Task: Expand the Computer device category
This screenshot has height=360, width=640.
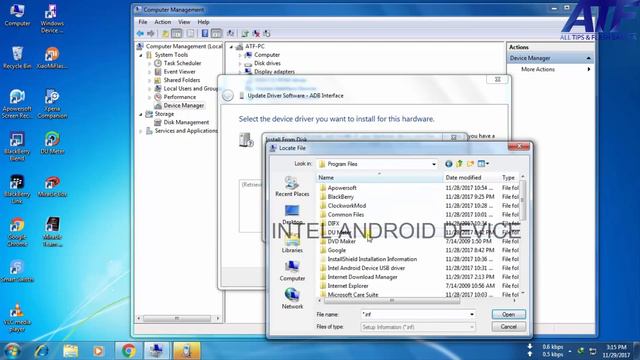Action: tap(240, 55)
